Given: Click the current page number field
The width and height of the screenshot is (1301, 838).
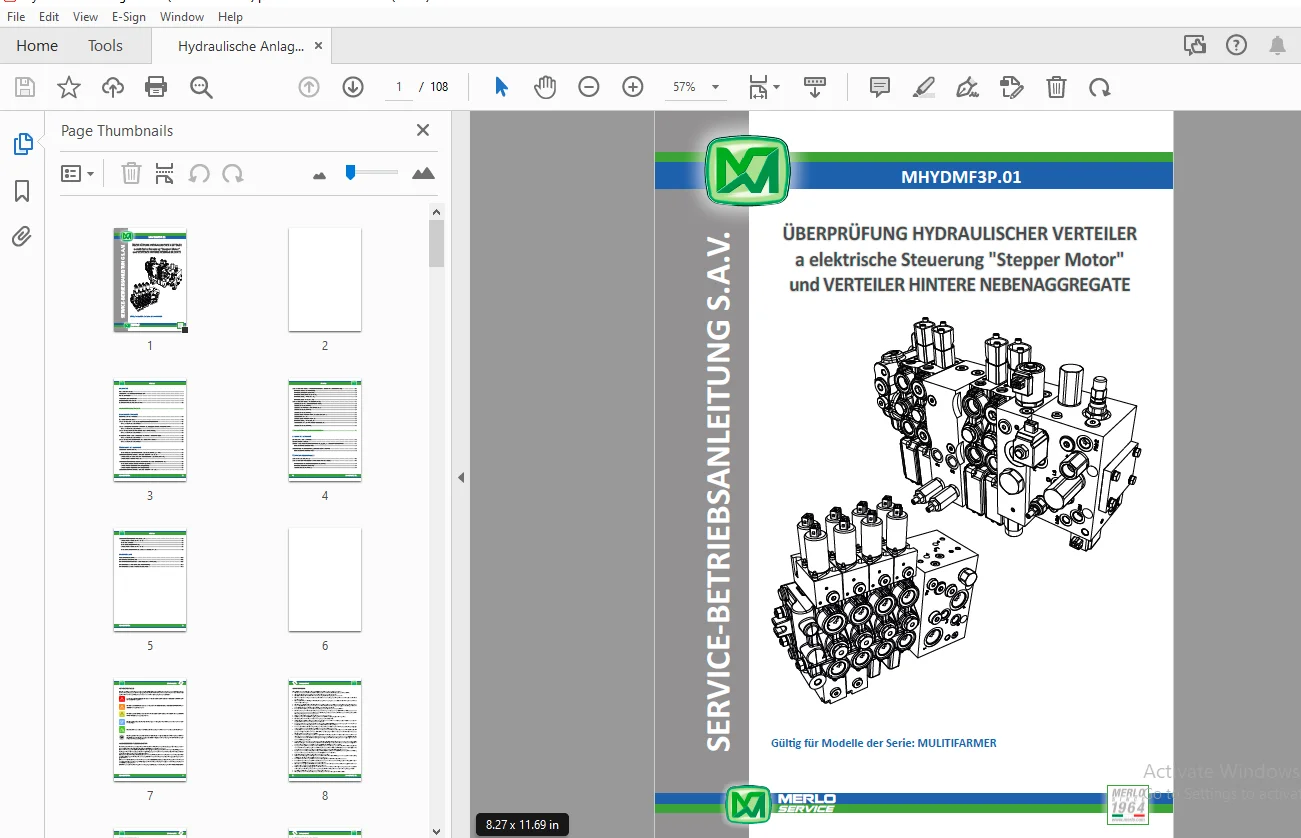Looking at the screenshot, I should point(399,87).
